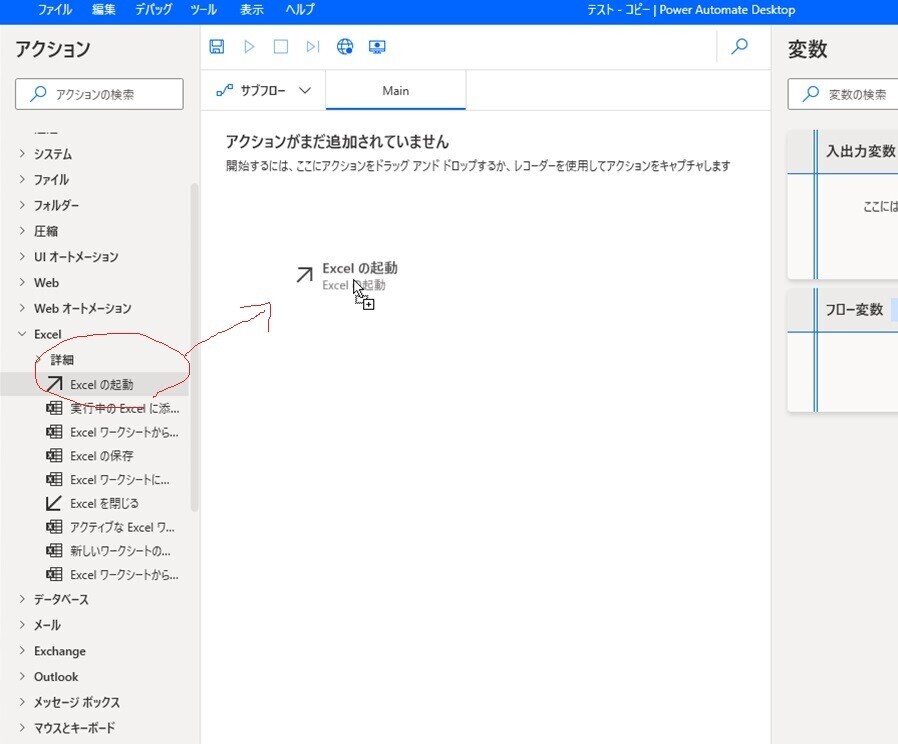Screen dimensions: 898x744
Task: Click the subflow icon beside サブフロー
Action: click(x=224, y=90)
